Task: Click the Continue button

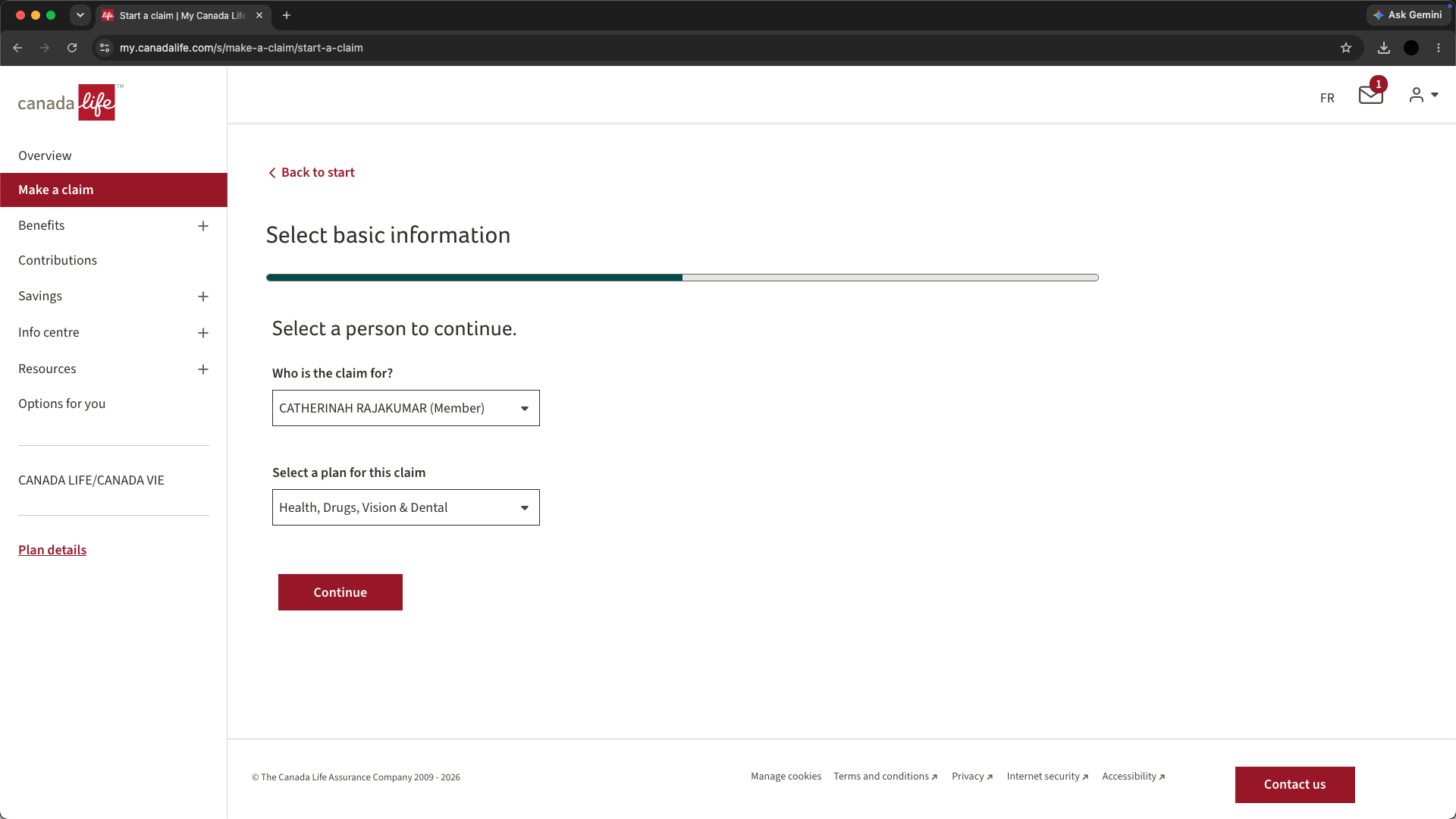Action: point(340,592)
